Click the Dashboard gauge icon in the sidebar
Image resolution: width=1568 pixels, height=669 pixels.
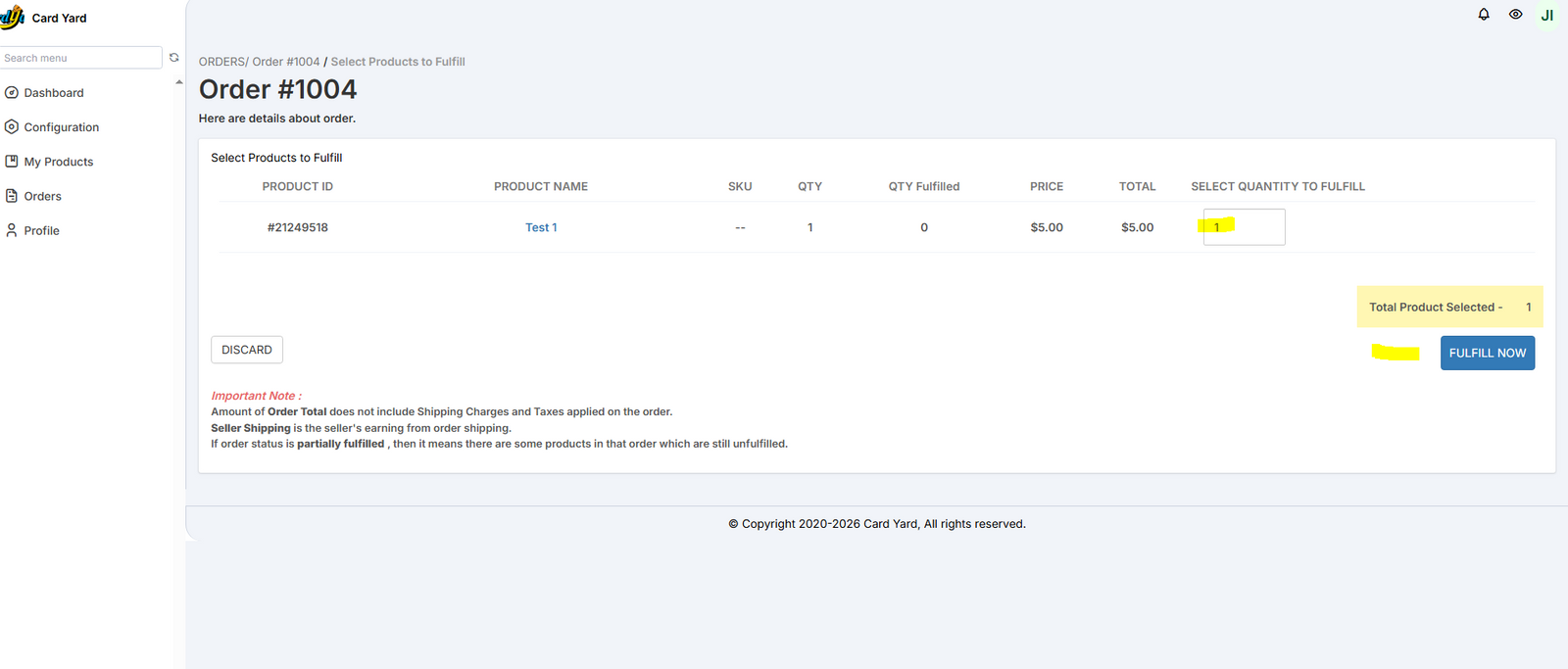[x=12, y=93]
